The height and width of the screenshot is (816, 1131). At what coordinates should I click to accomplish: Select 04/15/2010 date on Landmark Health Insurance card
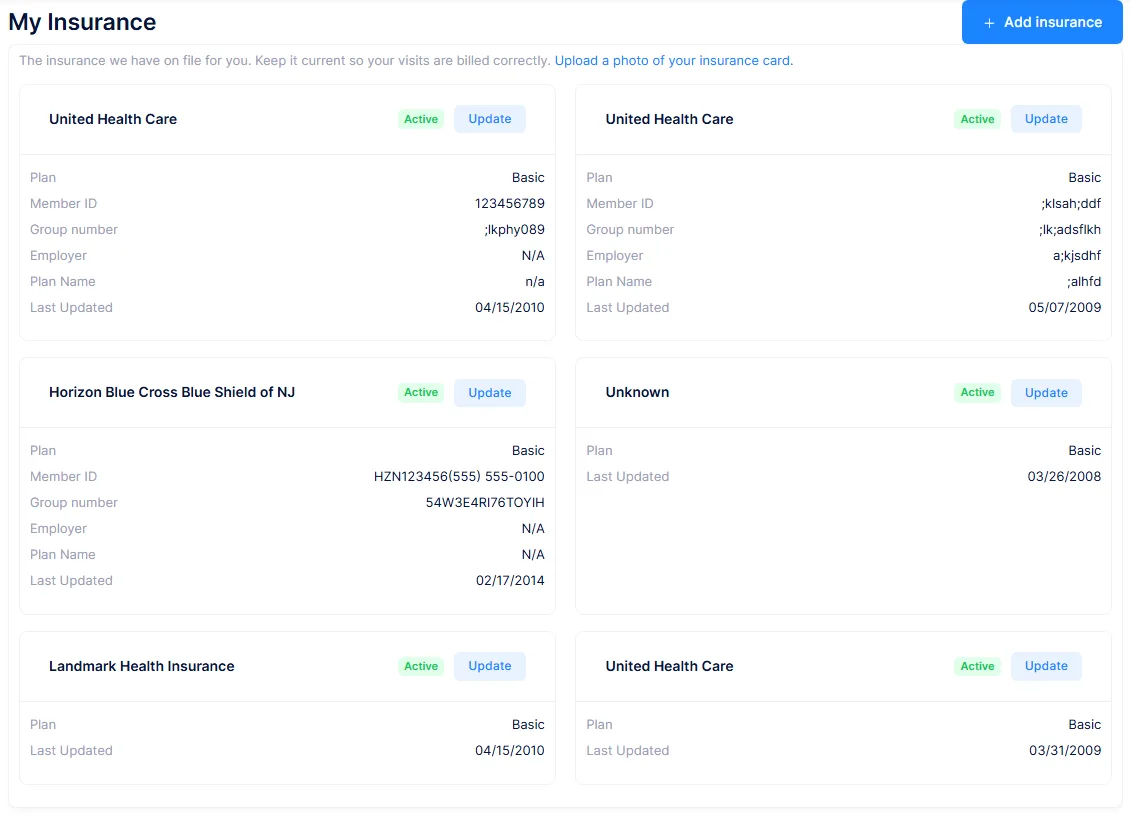point(509,750)
